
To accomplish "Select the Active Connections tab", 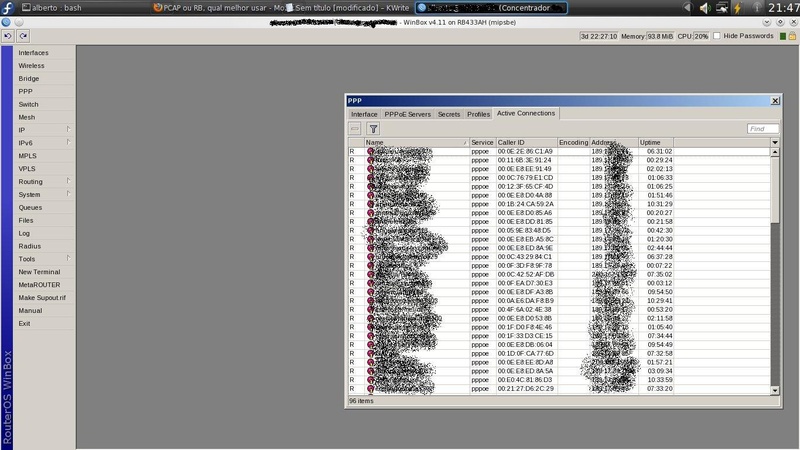I will point(526,113).
